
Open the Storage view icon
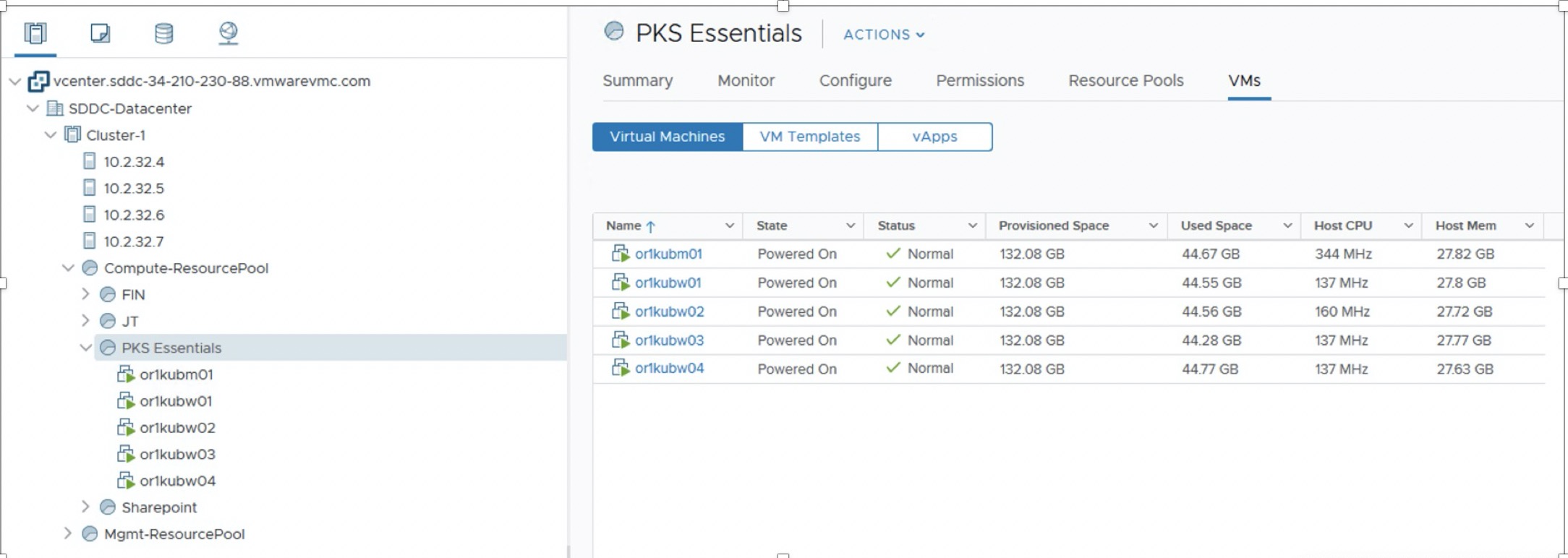coord(164,33)
